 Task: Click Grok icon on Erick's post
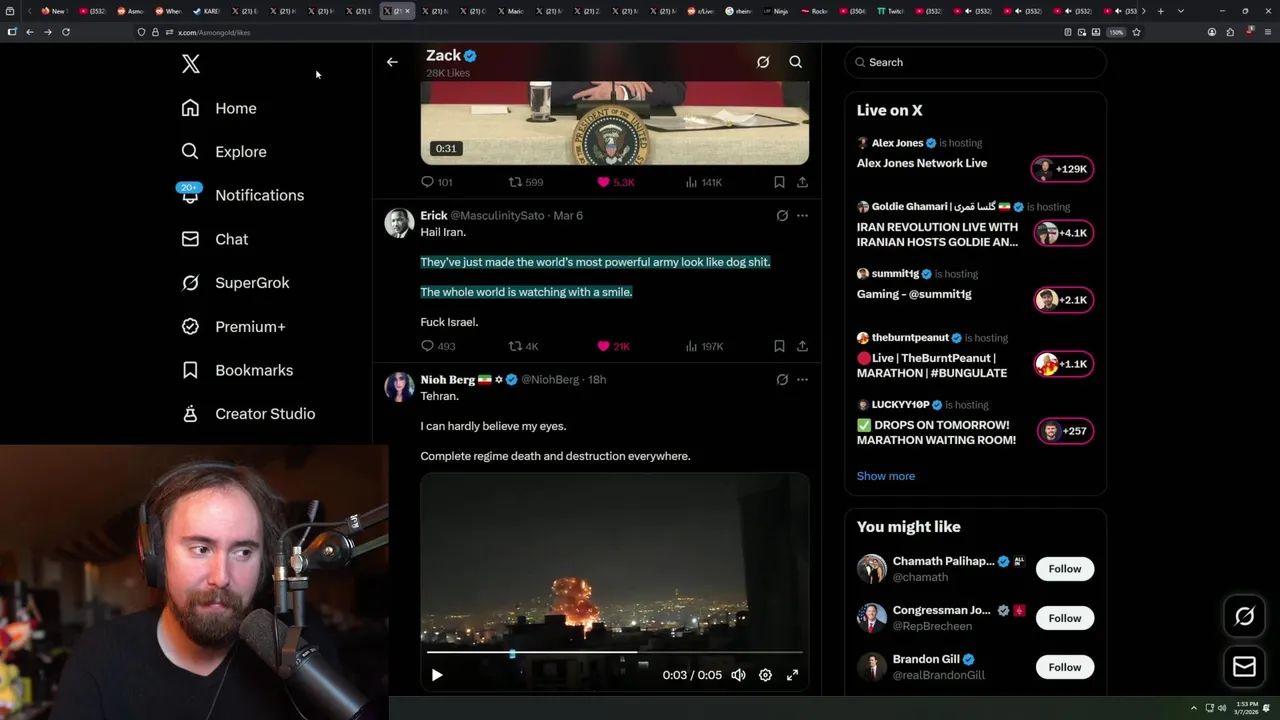[x=782, y=215]
